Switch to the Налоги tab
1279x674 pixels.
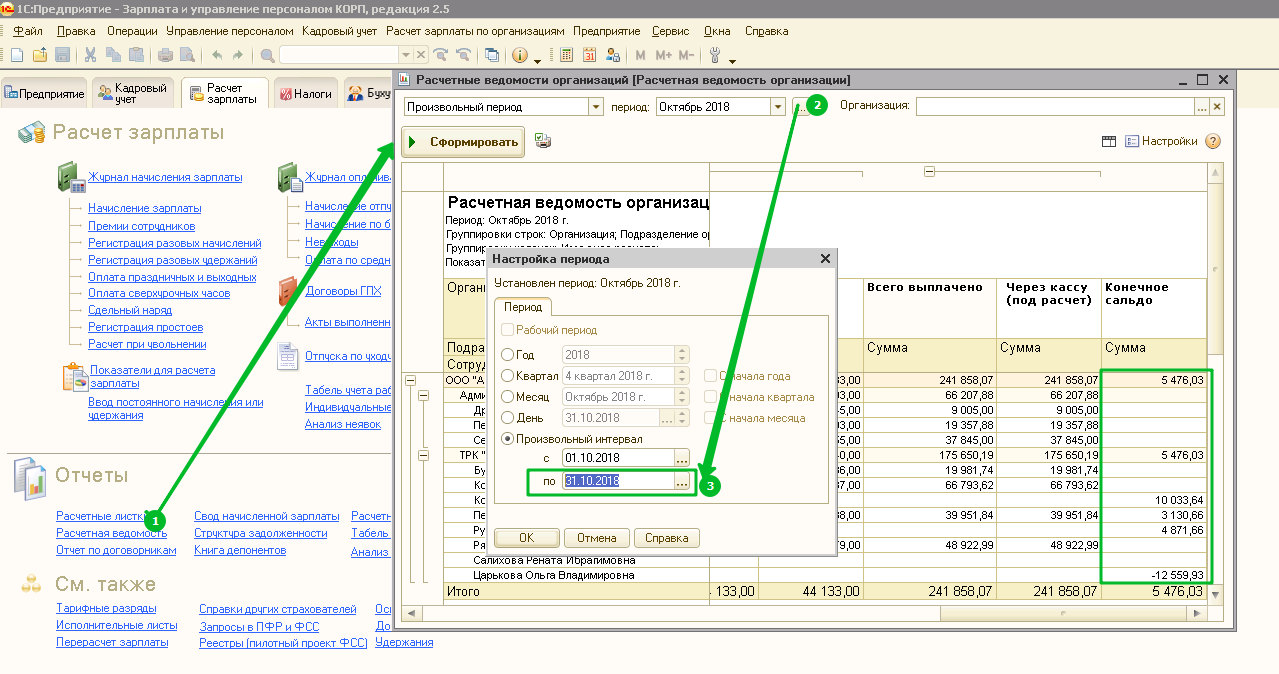point(305,93)
